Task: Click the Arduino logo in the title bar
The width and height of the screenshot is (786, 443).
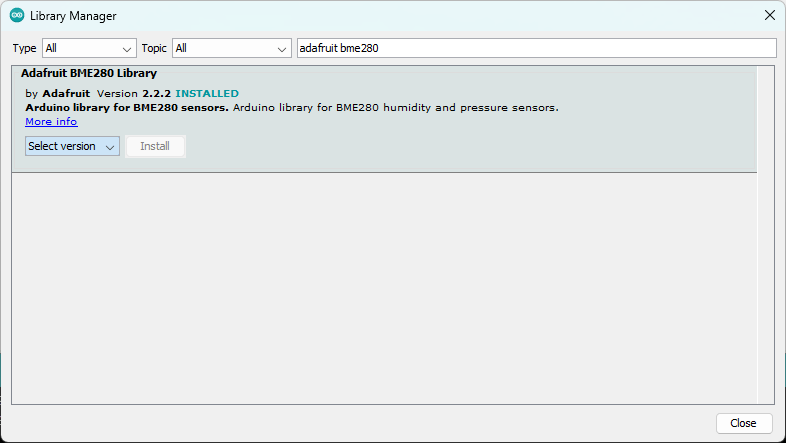Action: (17, 16)
